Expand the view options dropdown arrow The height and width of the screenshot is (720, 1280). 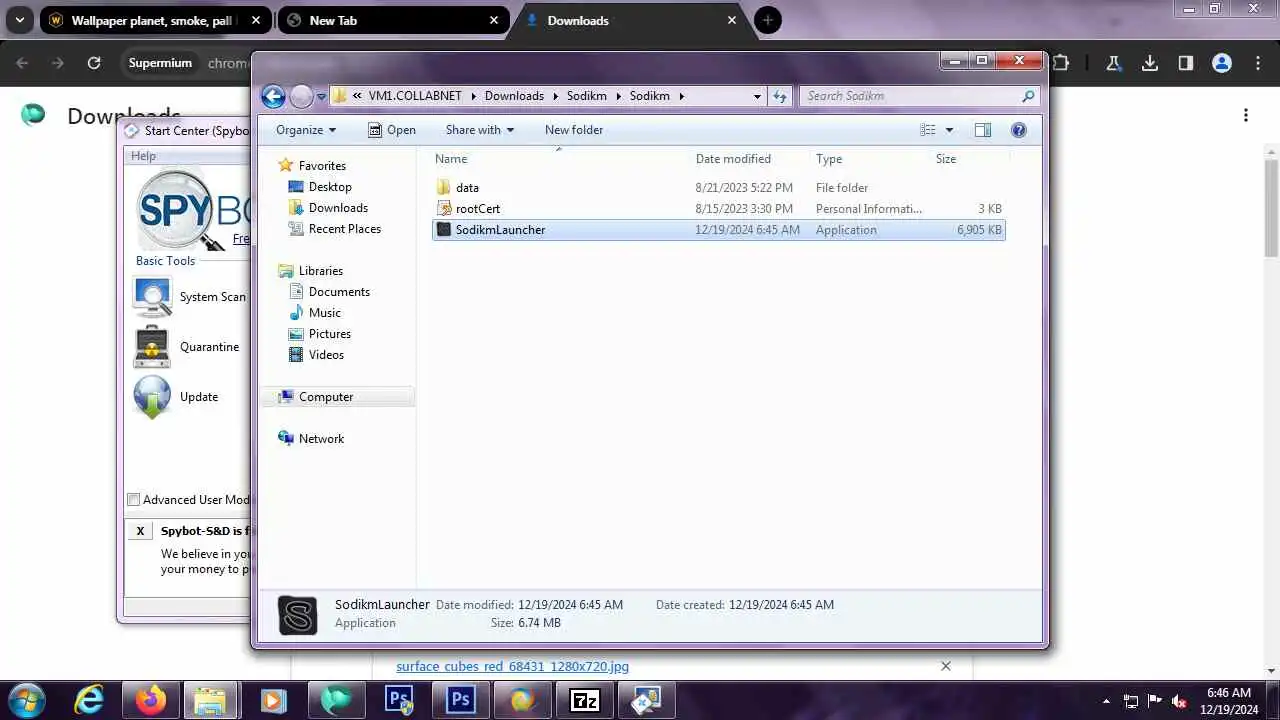coord(949,130)
